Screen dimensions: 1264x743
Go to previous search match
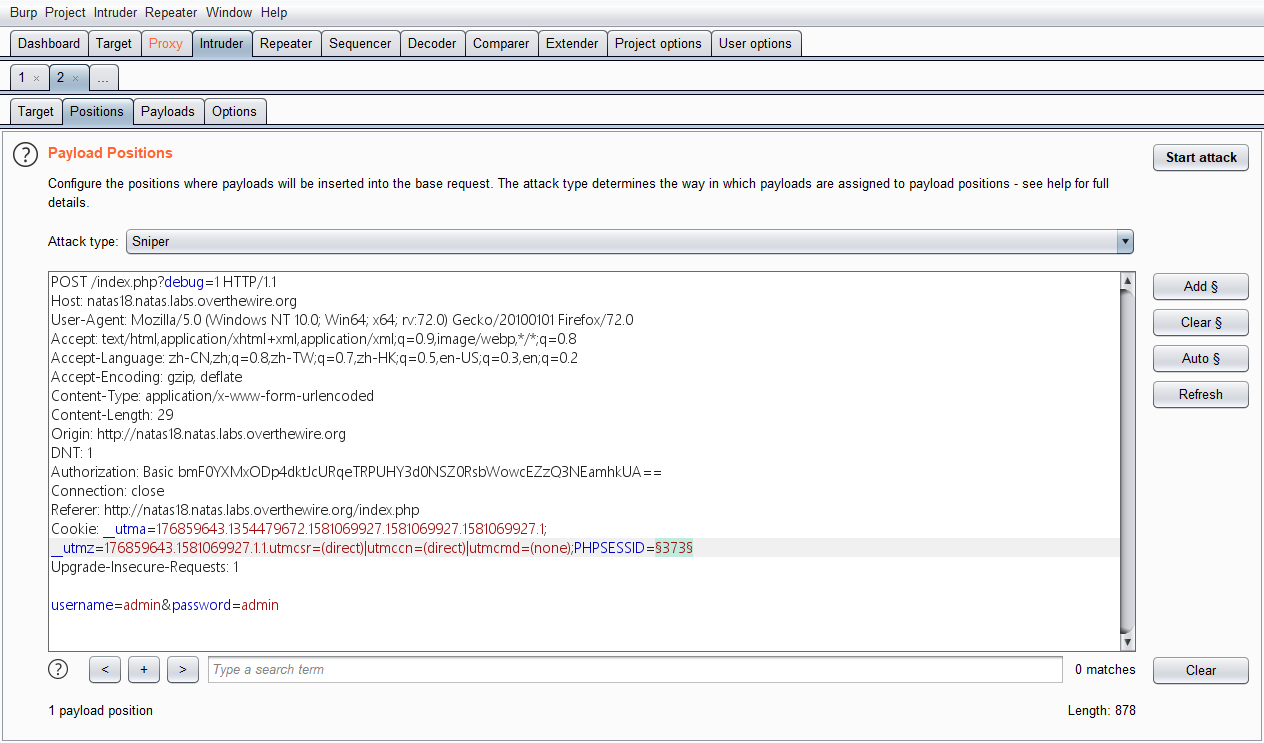[x=105, y=670]
